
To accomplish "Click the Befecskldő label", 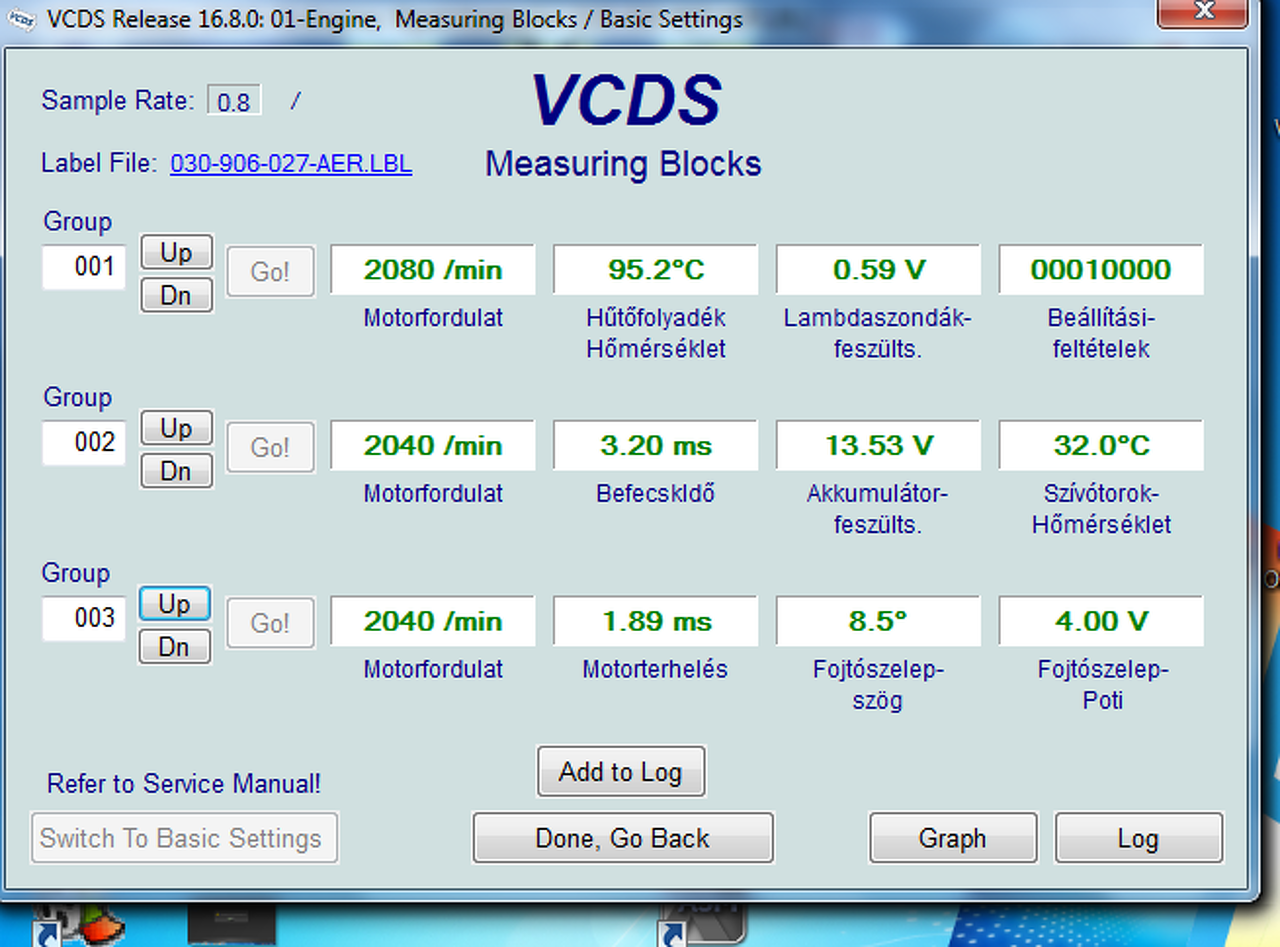I will click(656, 494).
